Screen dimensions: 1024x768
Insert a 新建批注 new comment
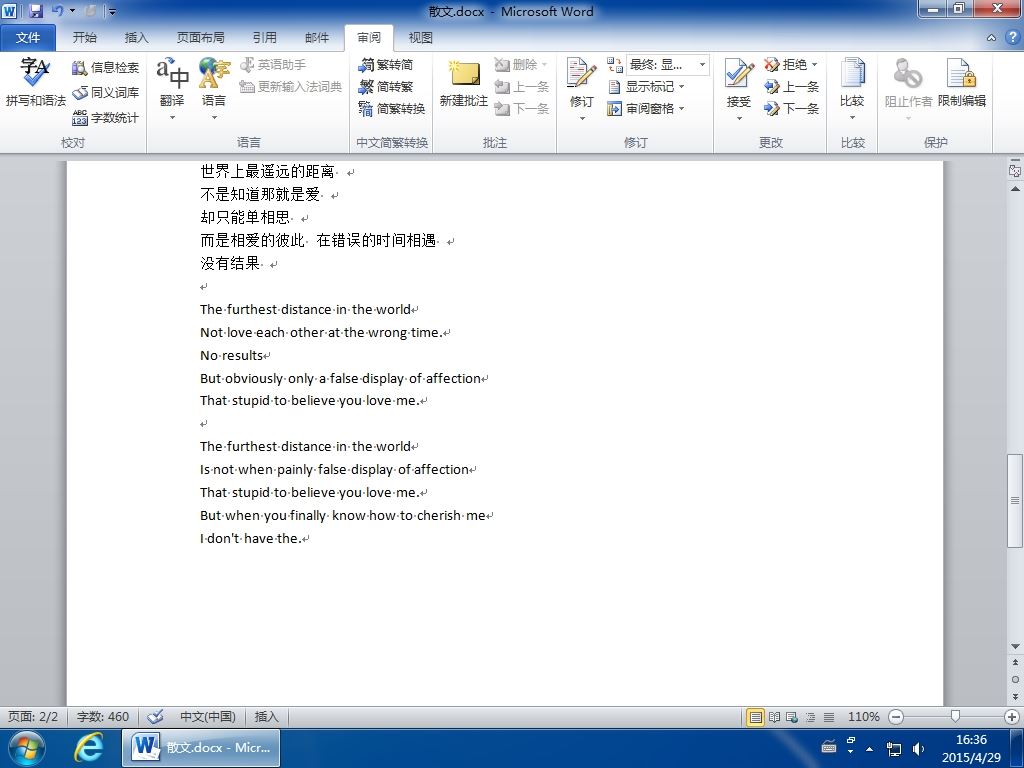pos(464,82)
